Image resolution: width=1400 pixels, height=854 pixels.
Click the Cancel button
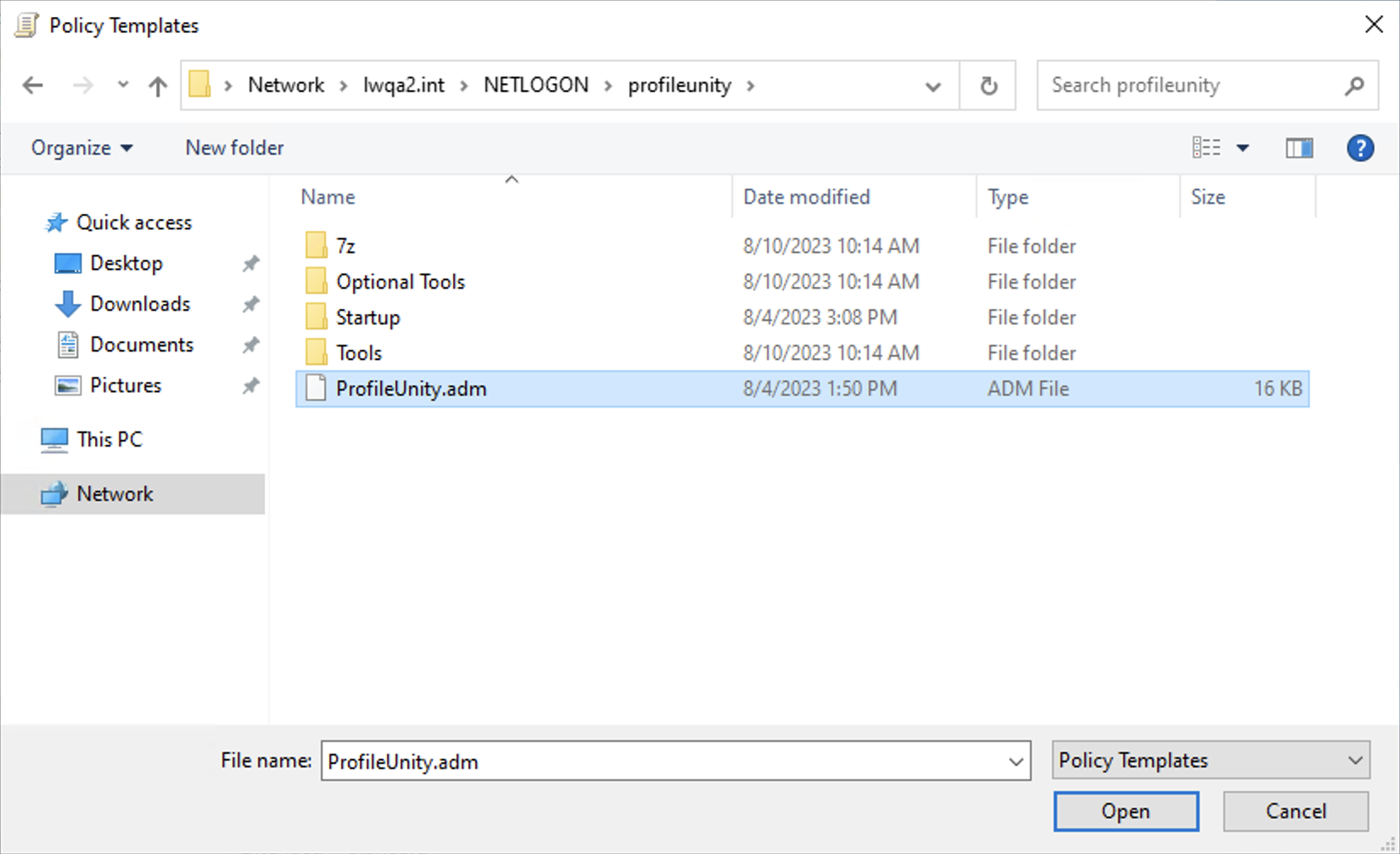(x=1295, y=811)
